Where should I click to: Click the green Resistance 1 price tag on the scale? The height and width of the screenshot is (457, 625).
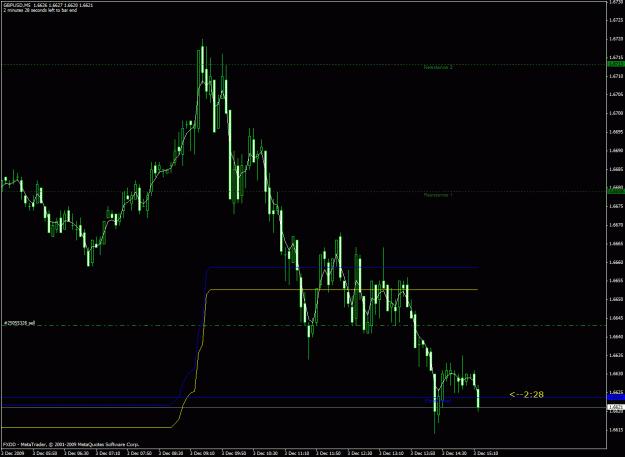(x=616, y=192)
